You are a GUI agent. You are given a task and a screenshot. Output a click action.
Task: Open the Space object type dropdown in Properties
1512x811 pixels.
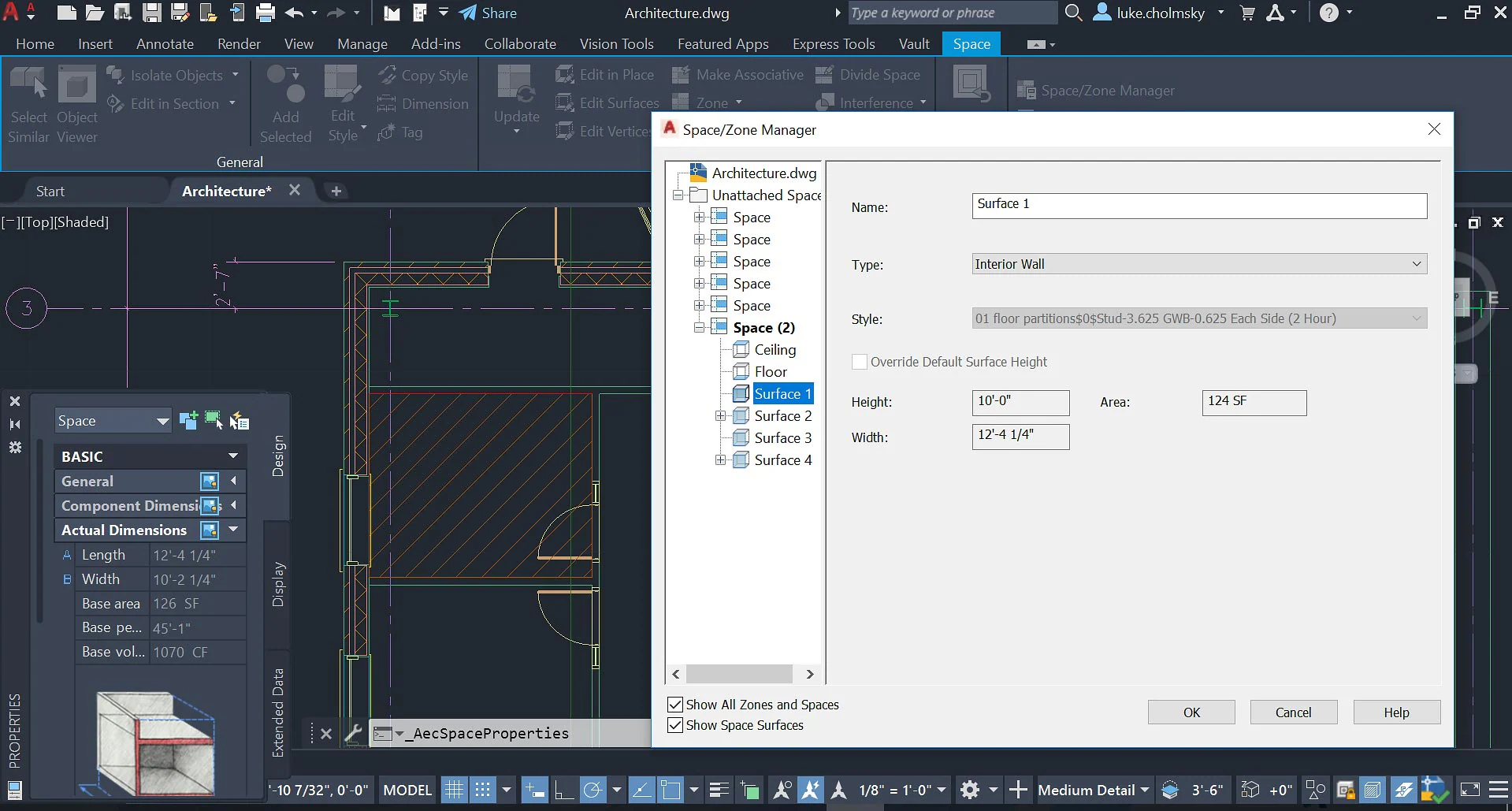pyautogui.click(x=113, y=421)
